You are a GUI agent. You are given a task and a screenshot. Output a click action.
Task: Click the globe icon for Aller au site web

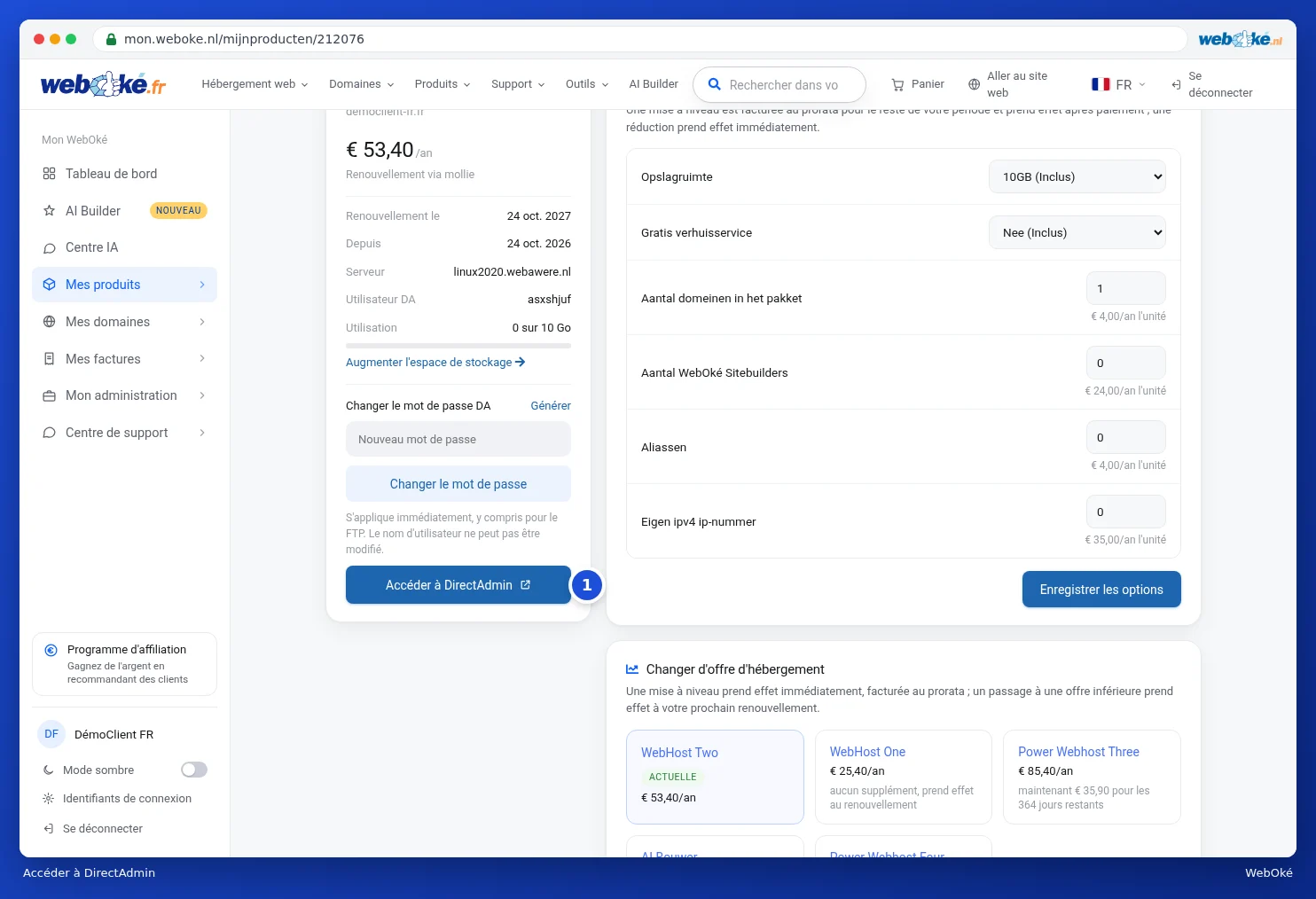pyautogui.click(x=974, y=84)
